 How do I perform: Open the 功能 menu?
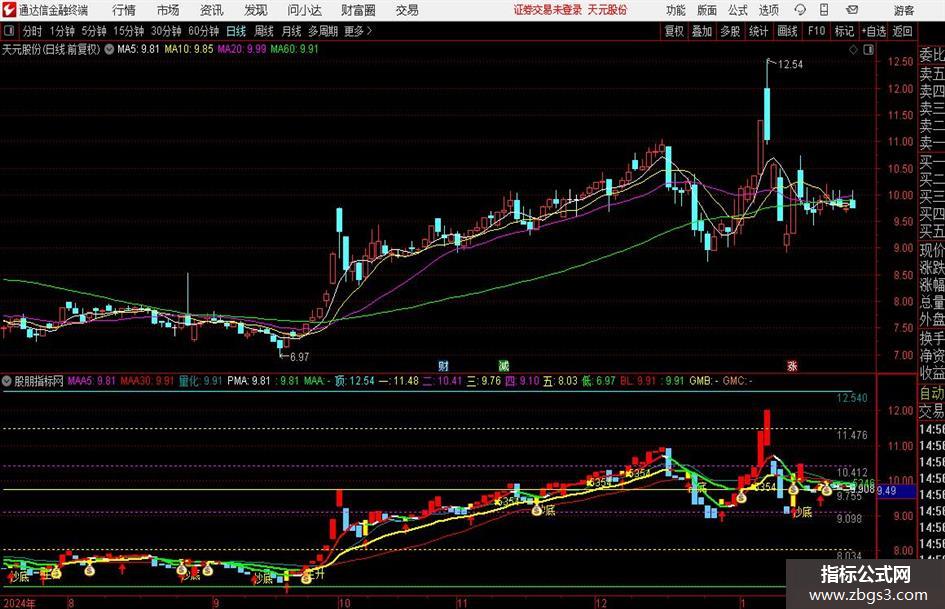[676, 10]
